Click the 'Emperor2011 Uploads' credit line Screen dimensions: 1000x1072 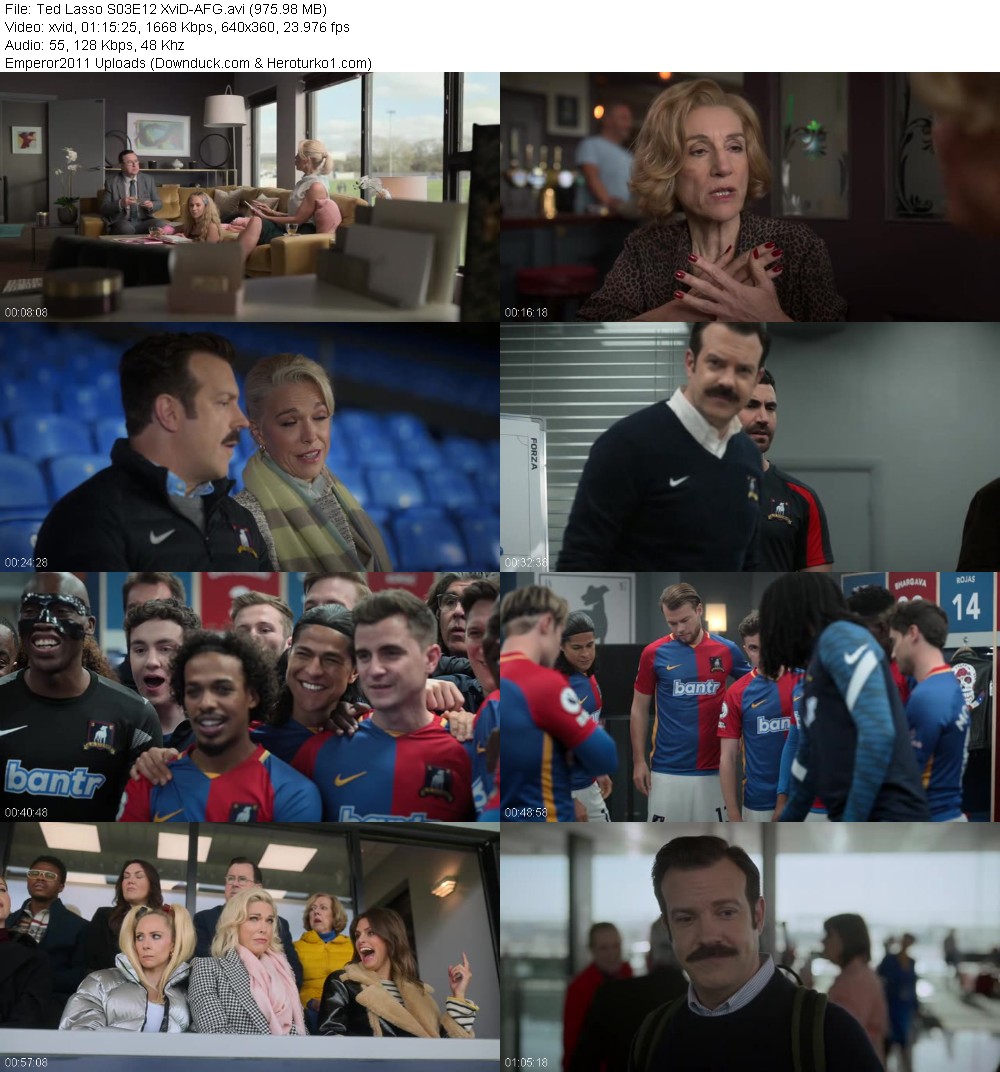[x=188, y=64]
